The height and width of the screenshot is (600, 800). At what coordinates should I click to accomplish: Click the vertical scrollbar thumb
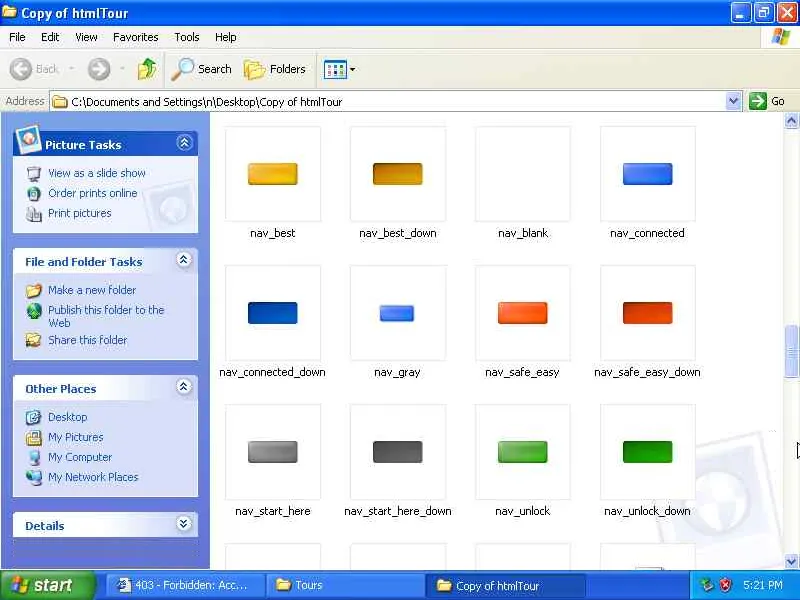pyautogui.click(x=791, y=351)
